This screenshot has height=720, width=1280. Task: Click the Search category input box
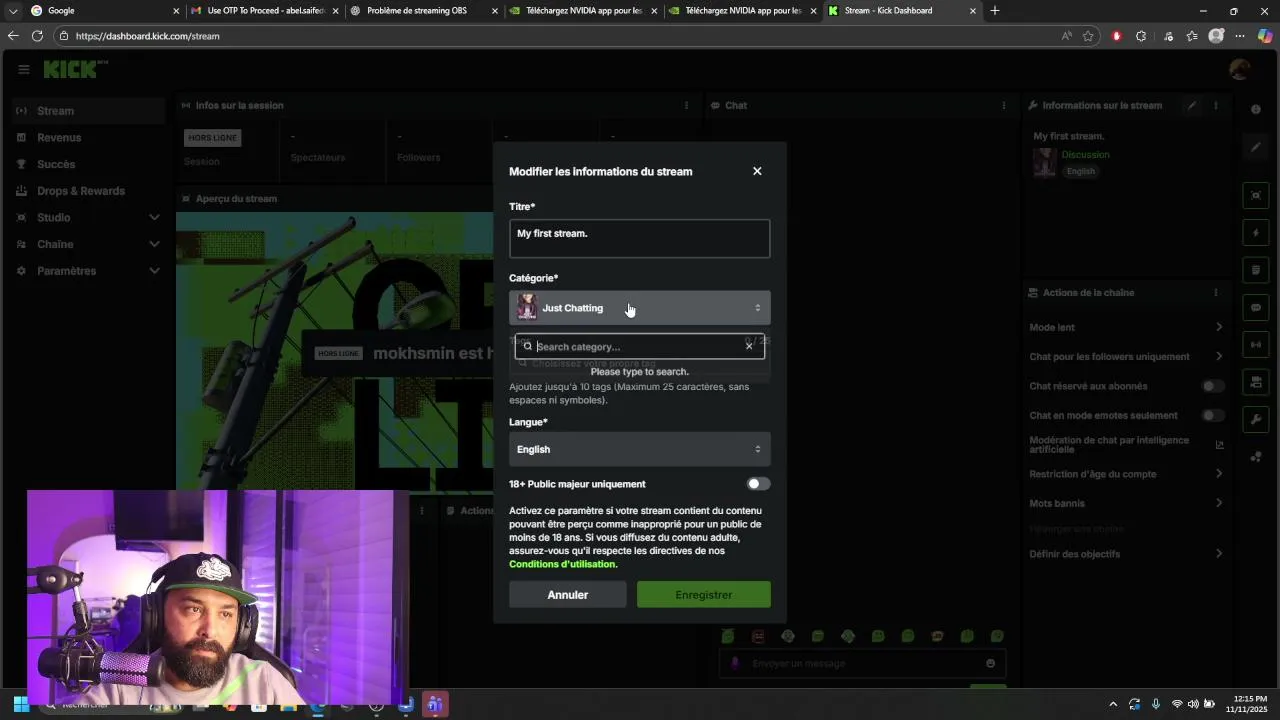click(x=640, y=347)
